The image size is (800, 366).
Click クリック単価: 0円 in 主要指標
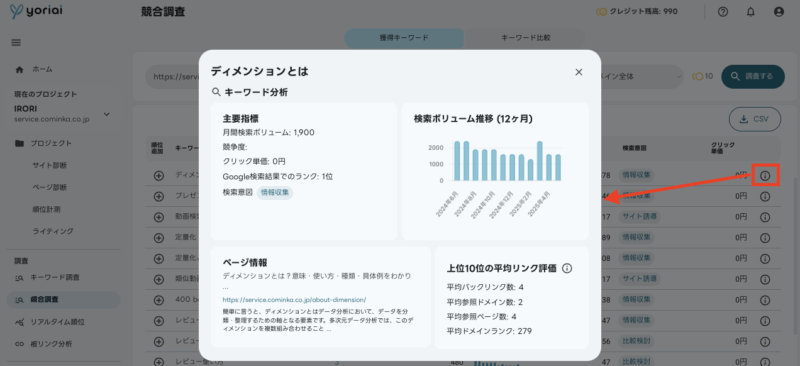[x=254, y=162]
